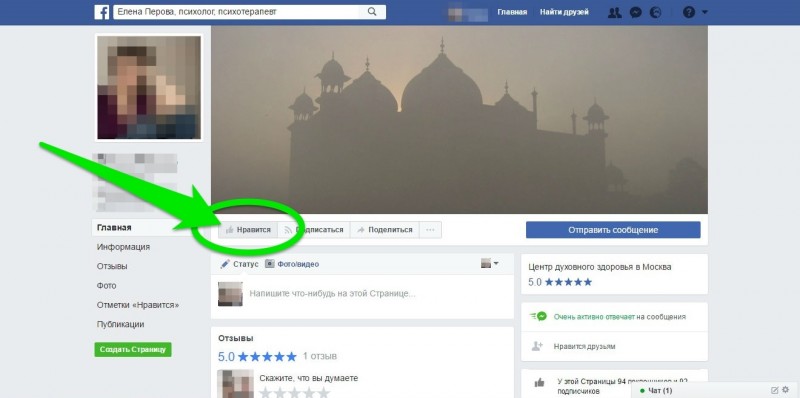Click Нравится друзьям row
Viewport: 800px width, 398px height.
(x=614, y=346)
